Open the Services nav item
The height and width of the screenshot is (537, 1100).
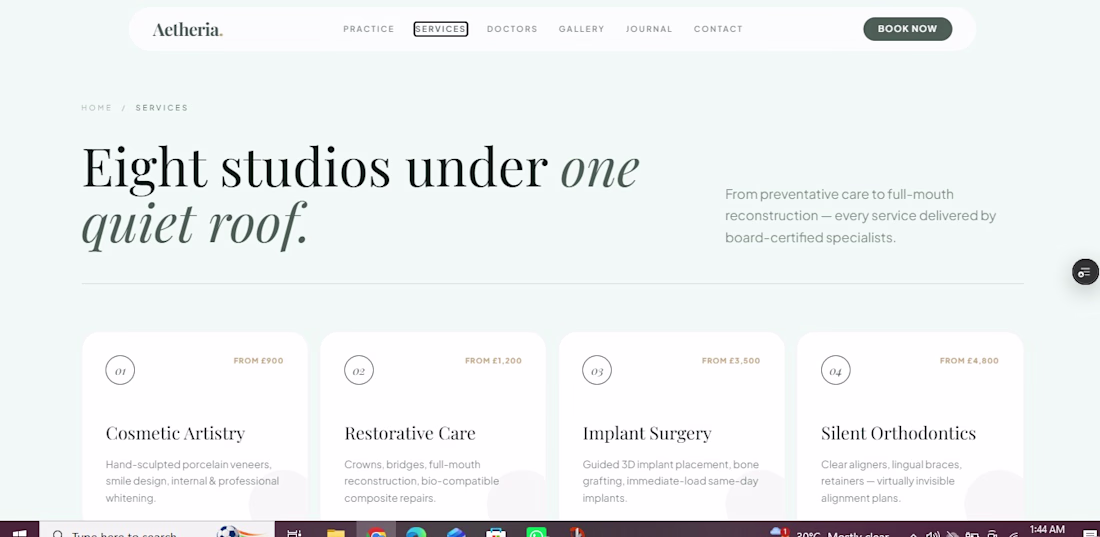[x=441, y=29]
